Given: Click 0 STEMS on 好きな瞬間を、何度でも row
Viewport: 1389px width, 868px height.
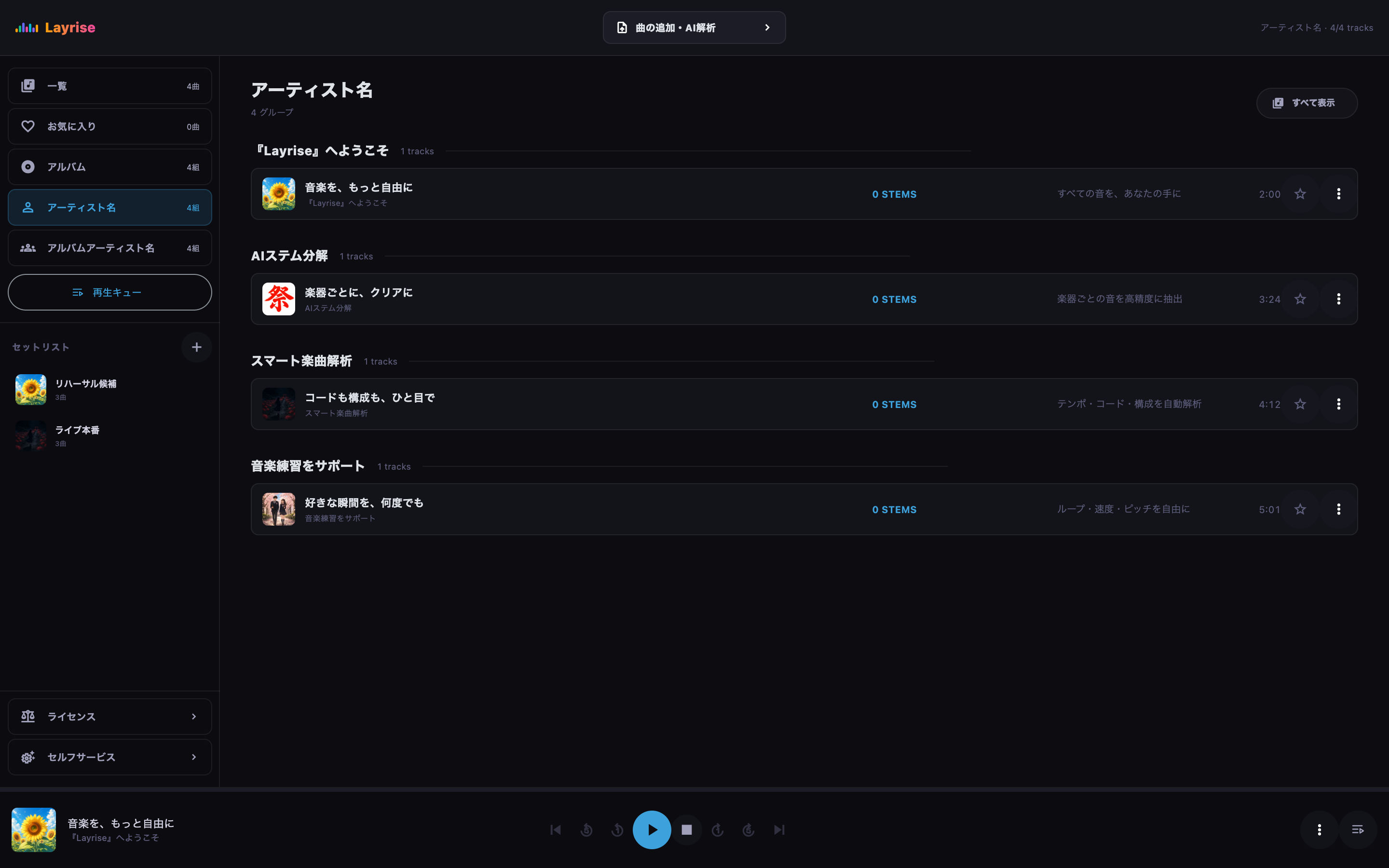Looking at the screenshot, I should pyautogui.click(x=894, y=510).
